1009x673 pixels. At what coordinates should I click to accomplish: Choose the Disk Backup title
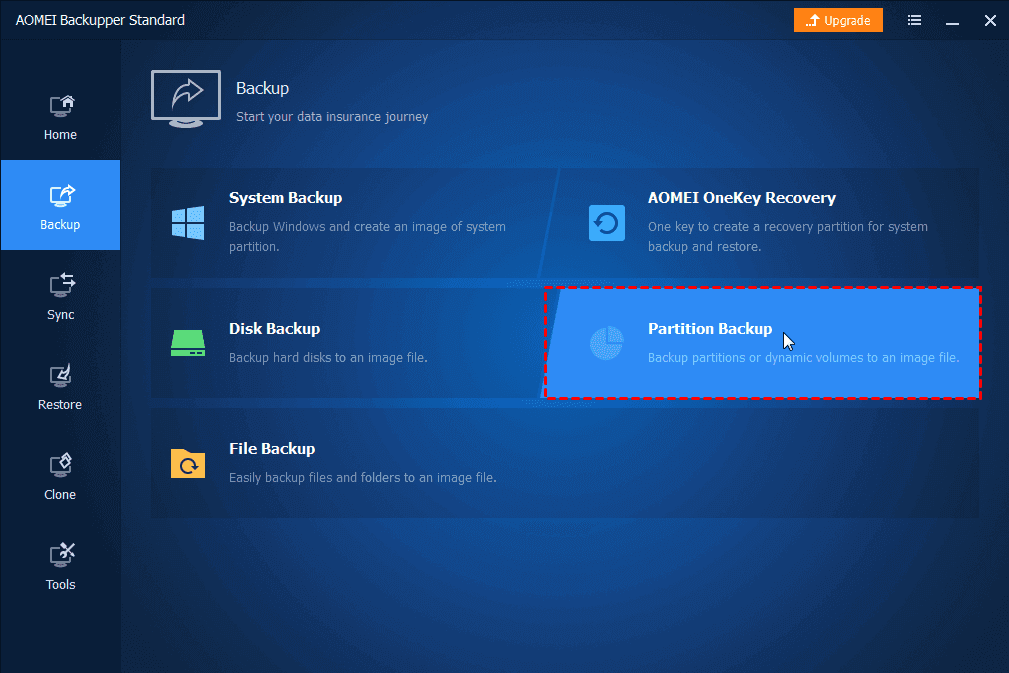(x=275, y=329)
